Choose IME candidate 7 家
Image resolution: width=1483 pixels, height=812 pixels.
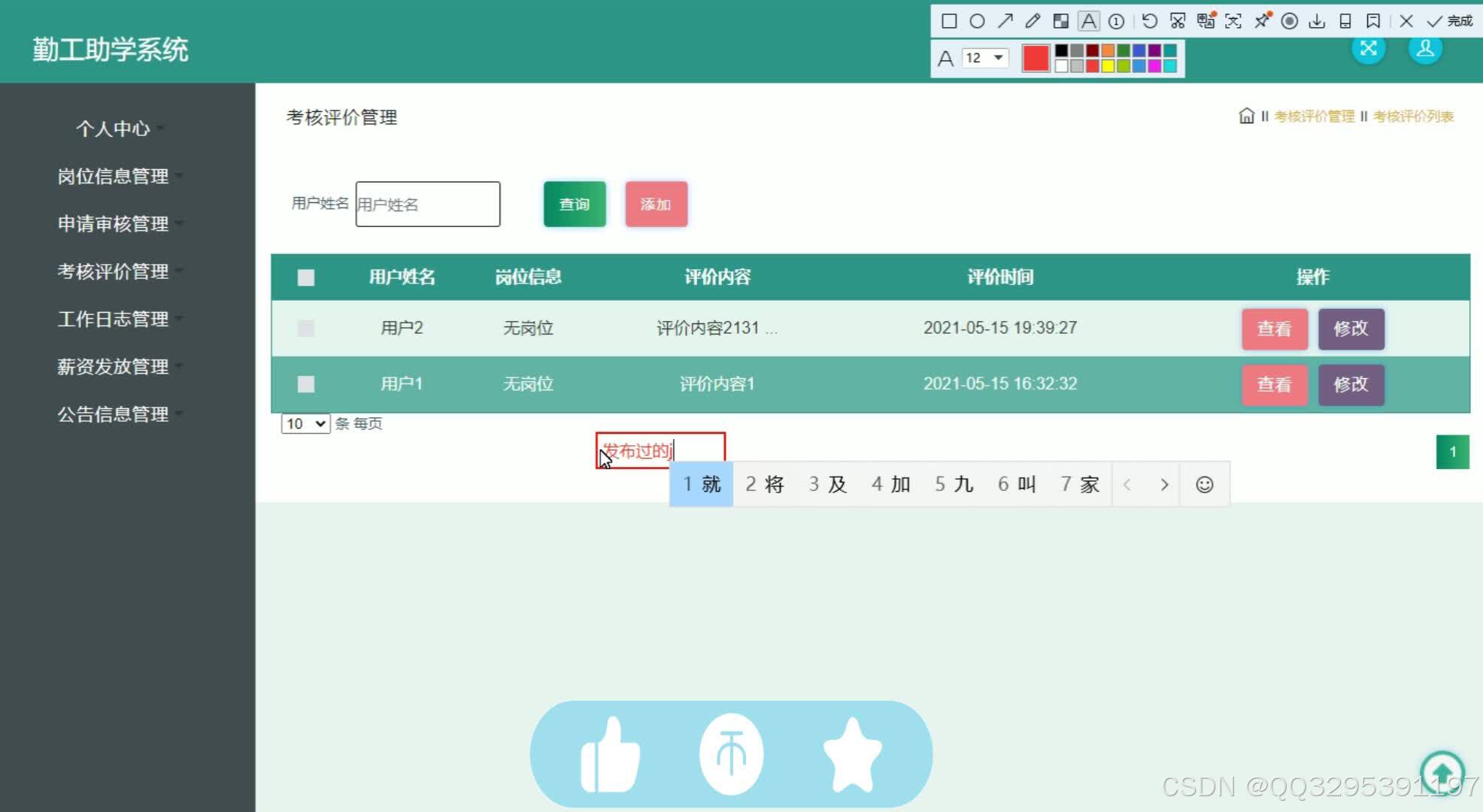click(1081, 485)
